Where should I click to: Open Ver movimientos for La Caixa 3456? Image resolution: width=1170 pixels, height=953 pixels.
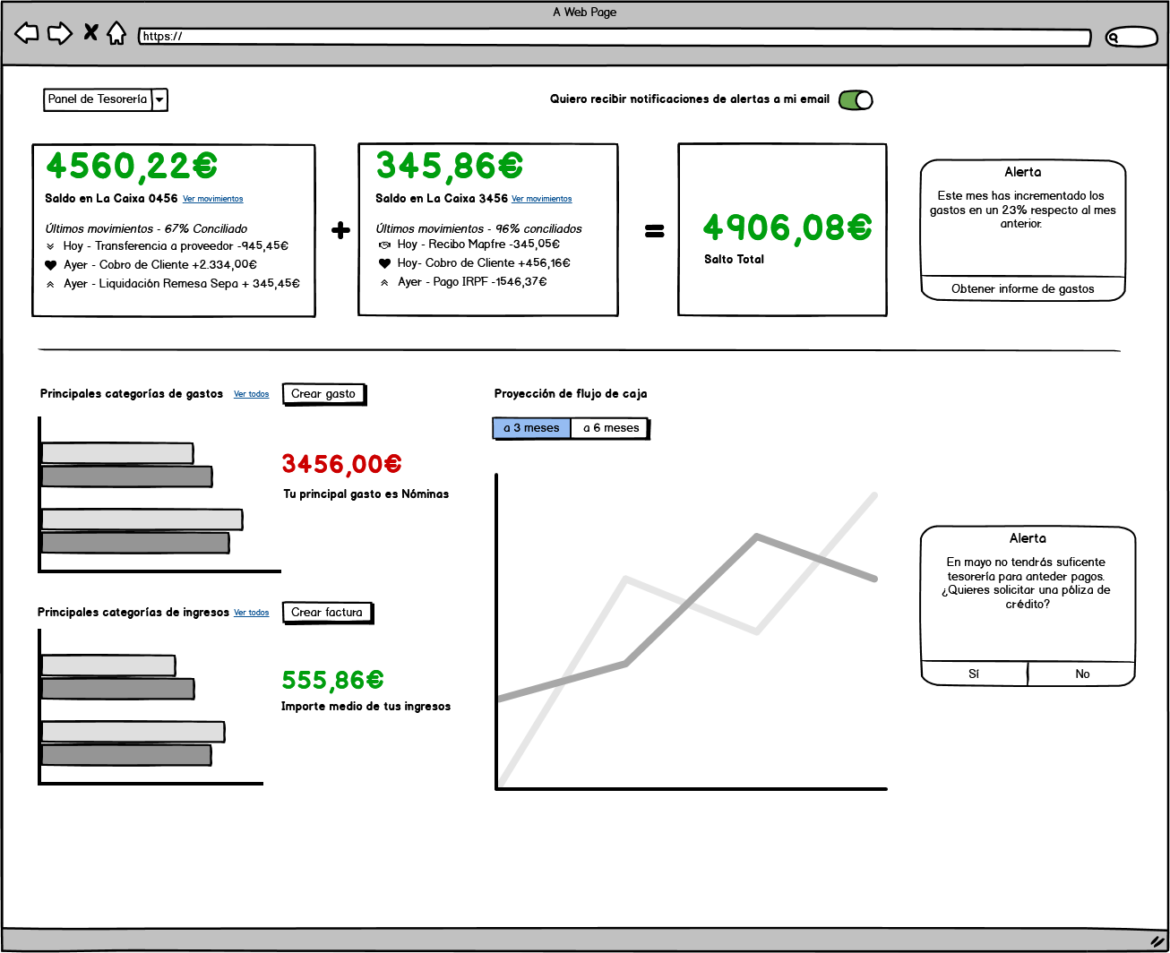(x=542, y=199)
